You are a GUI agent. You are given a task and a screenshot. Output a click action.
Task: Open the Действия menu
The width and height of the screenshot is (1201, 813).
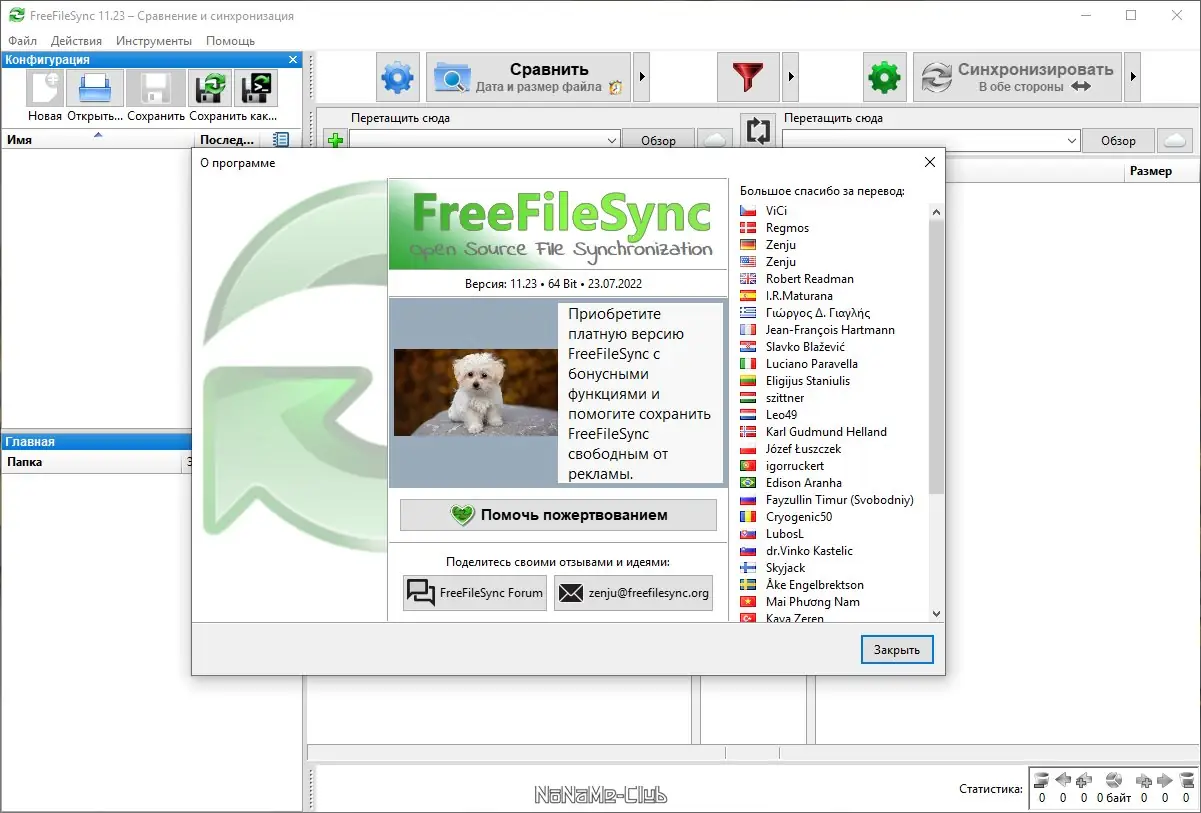coord(76,41)
